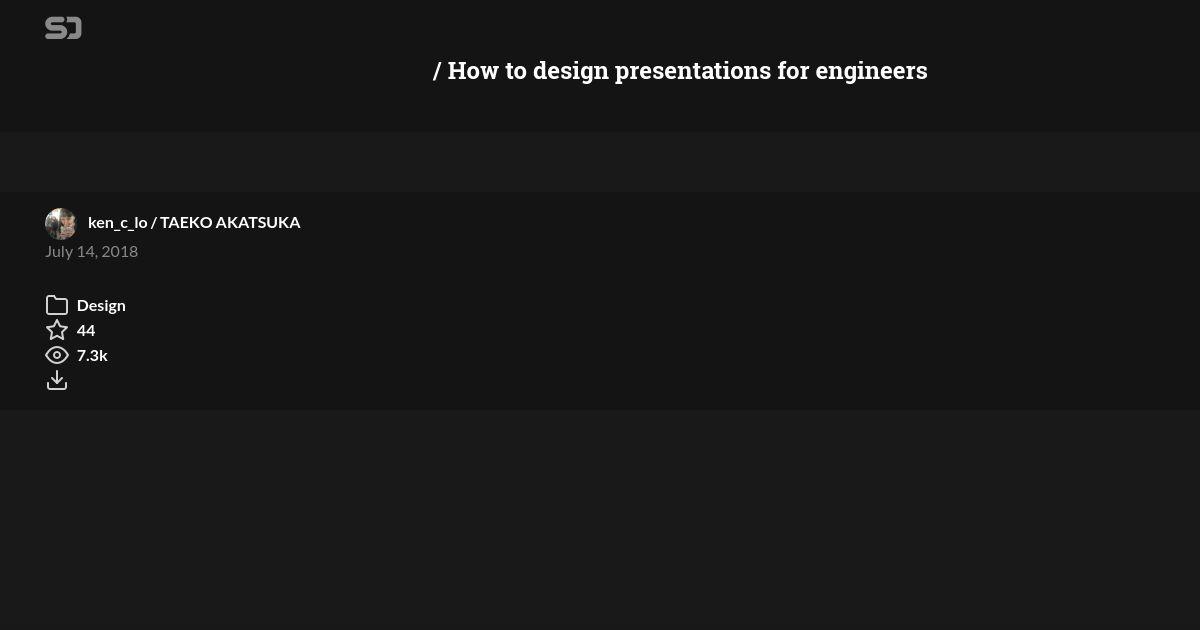Click the folder icon beside Design

pyautogui.click(x=57, y=305)
